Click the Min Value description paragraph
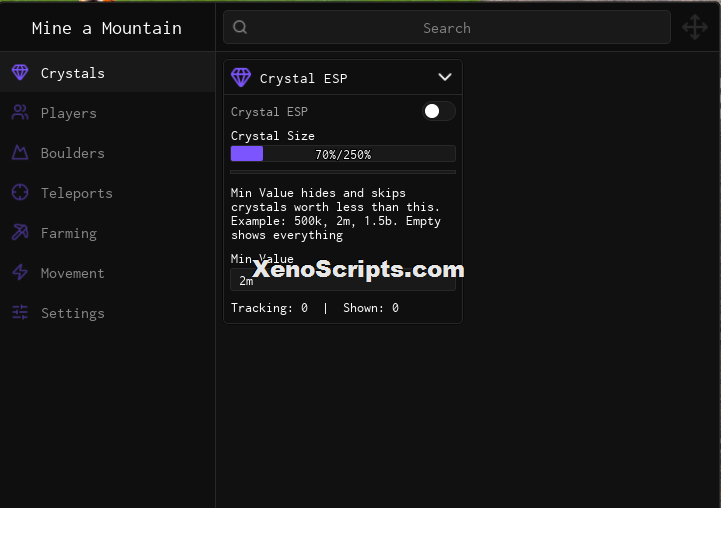The height and width of the screenshot is (538, 721). coord(336,214)
